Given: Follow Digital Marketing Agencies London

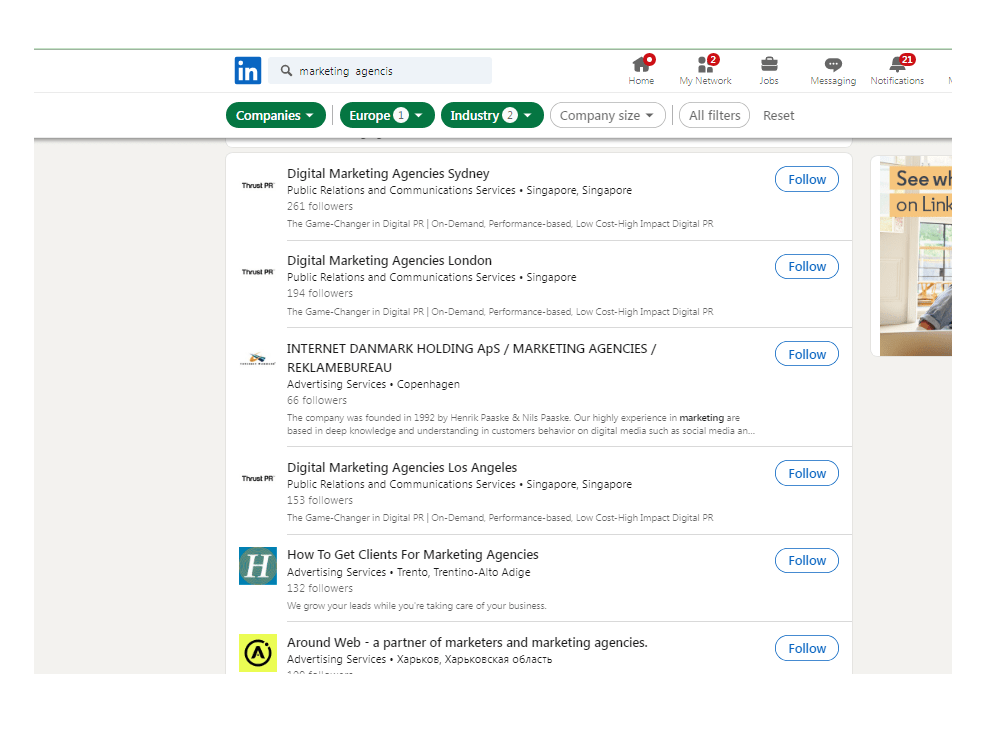Looking at the screenshot, I should 807,267.
